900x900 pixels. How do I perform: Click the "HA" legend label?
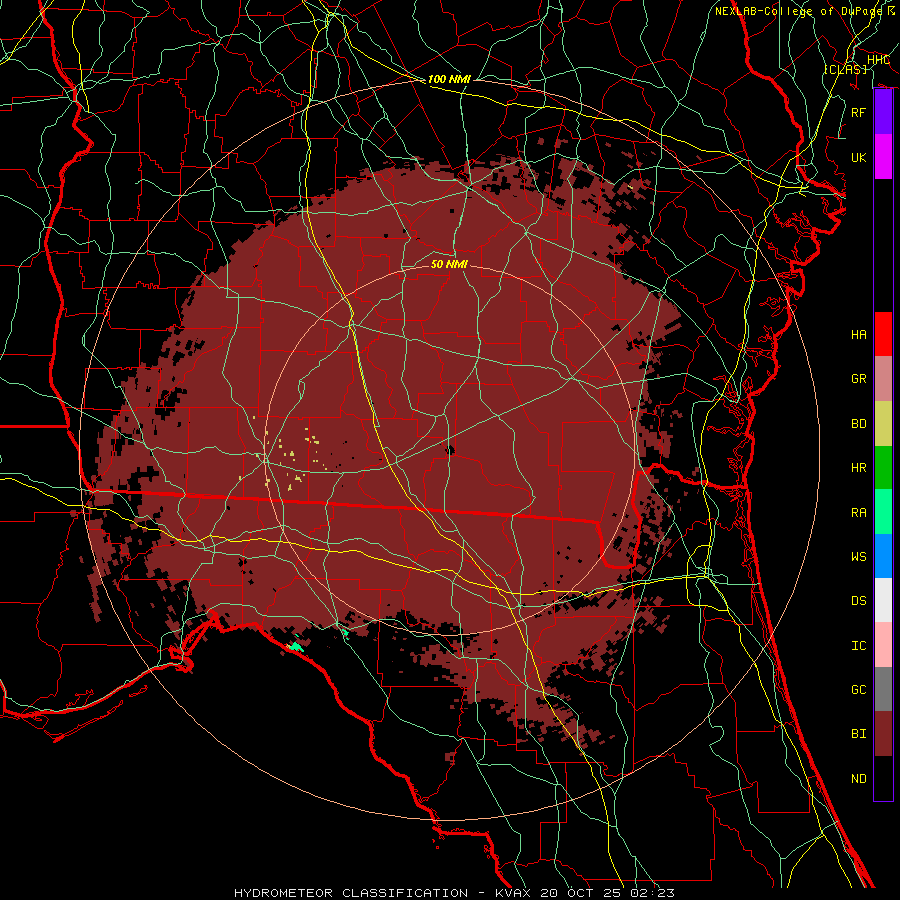click(x=859, y=335)
